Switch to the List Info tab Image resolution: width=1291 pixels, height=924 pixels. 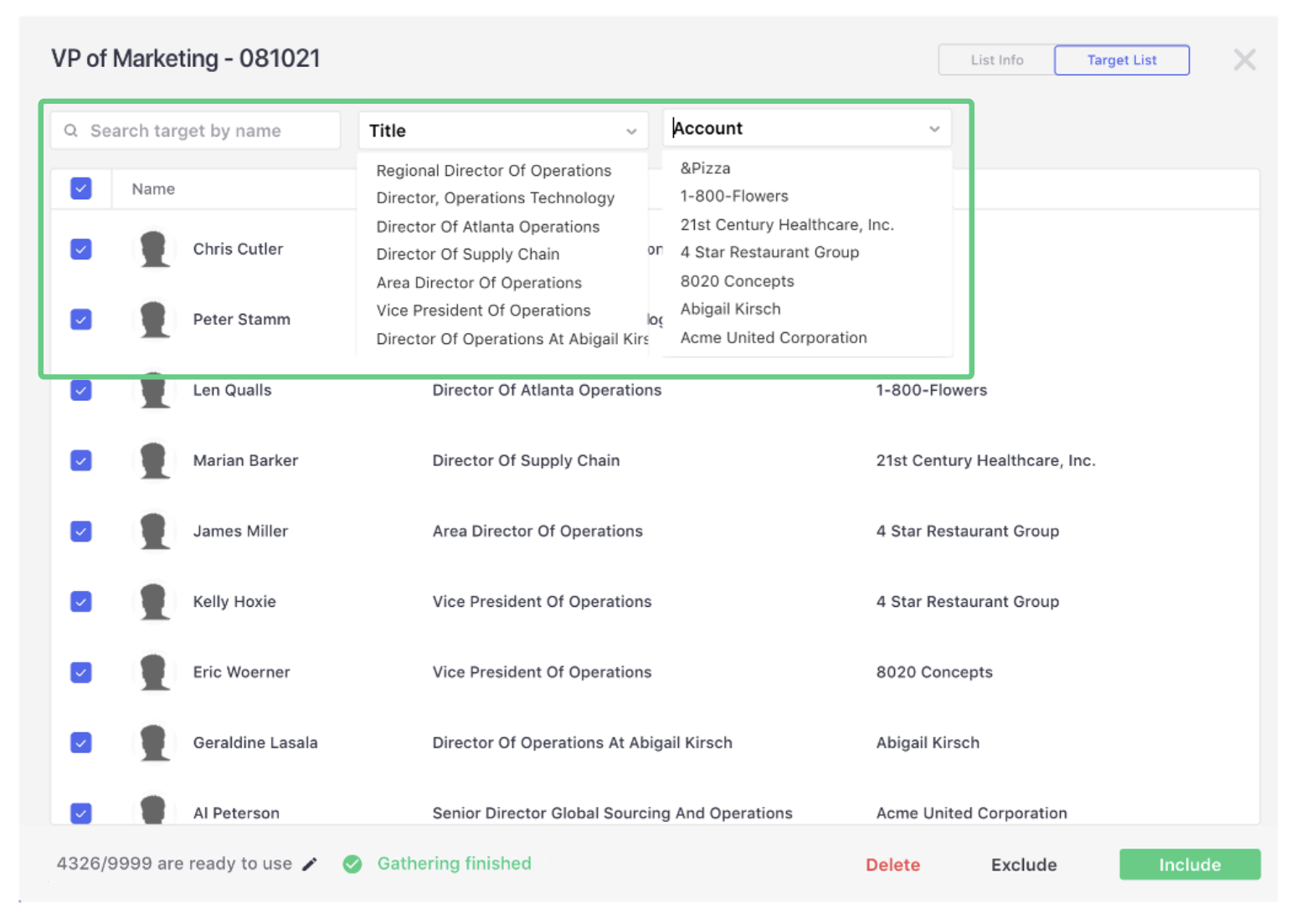tap(996, 60)
